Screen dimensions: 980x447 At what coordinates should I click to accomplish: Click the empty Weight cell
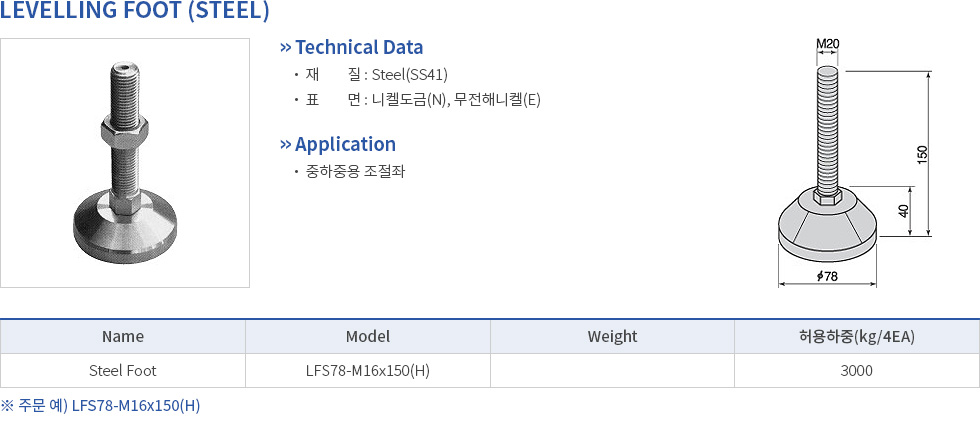click(x=612, y=371)
